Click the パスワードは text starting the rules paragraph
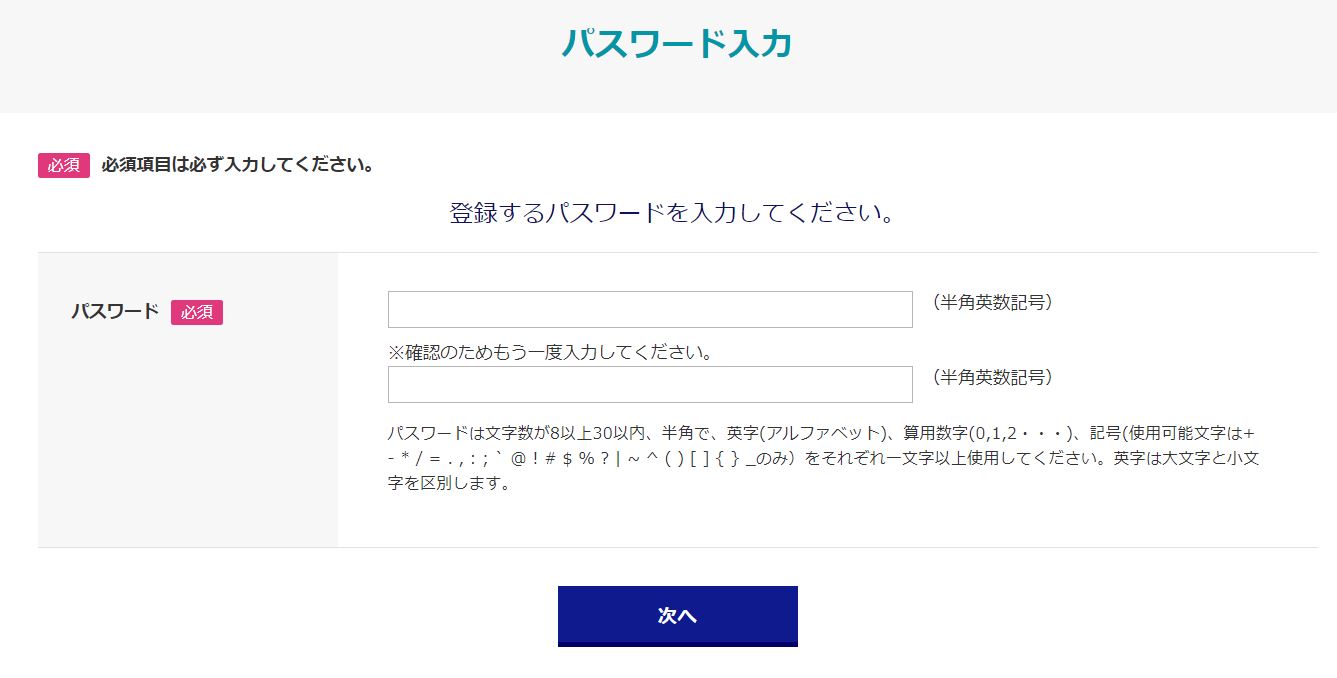Image resolution: width=1337 pixels, height=678 pixels. tap(435, 434)
